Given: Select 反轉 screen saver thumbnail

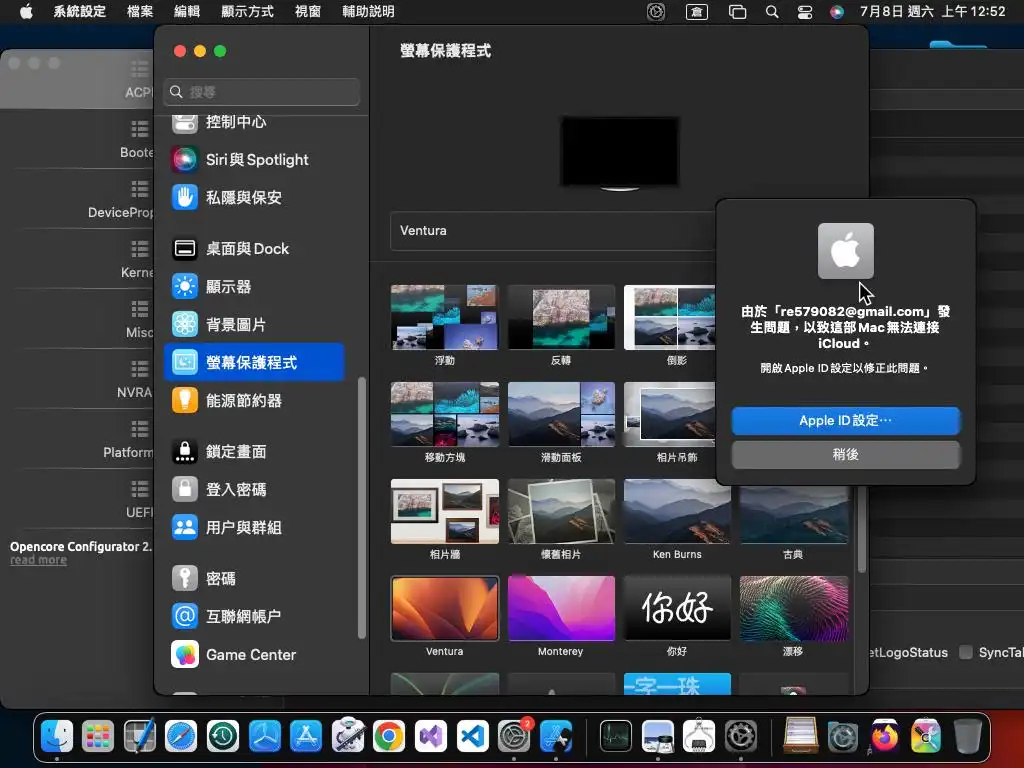Looking at the screenshot, I should click(561, 317).
